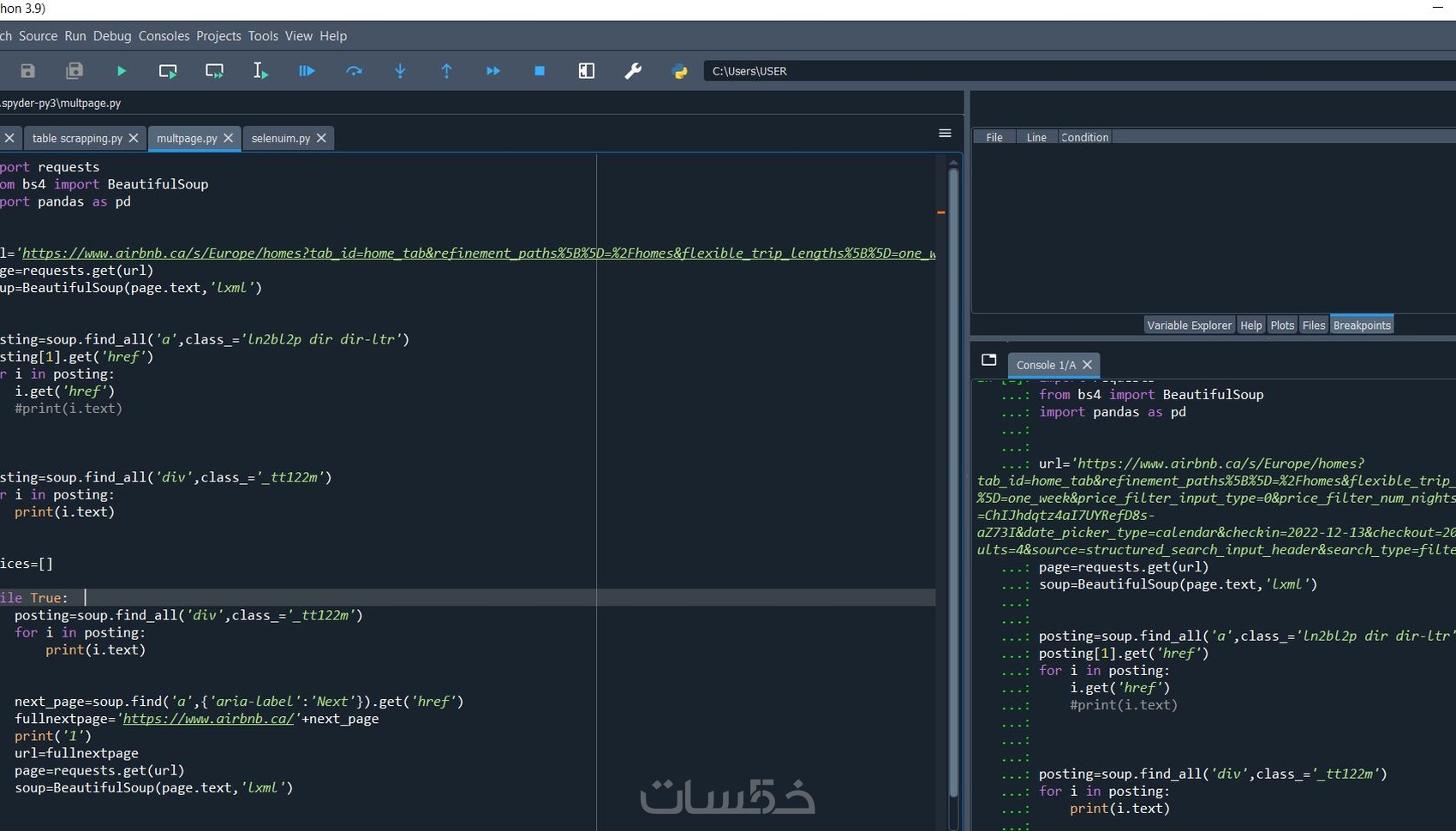Open the editor pane options hamburger menu
1456x831 pixels.
click(x=945, y=133)
